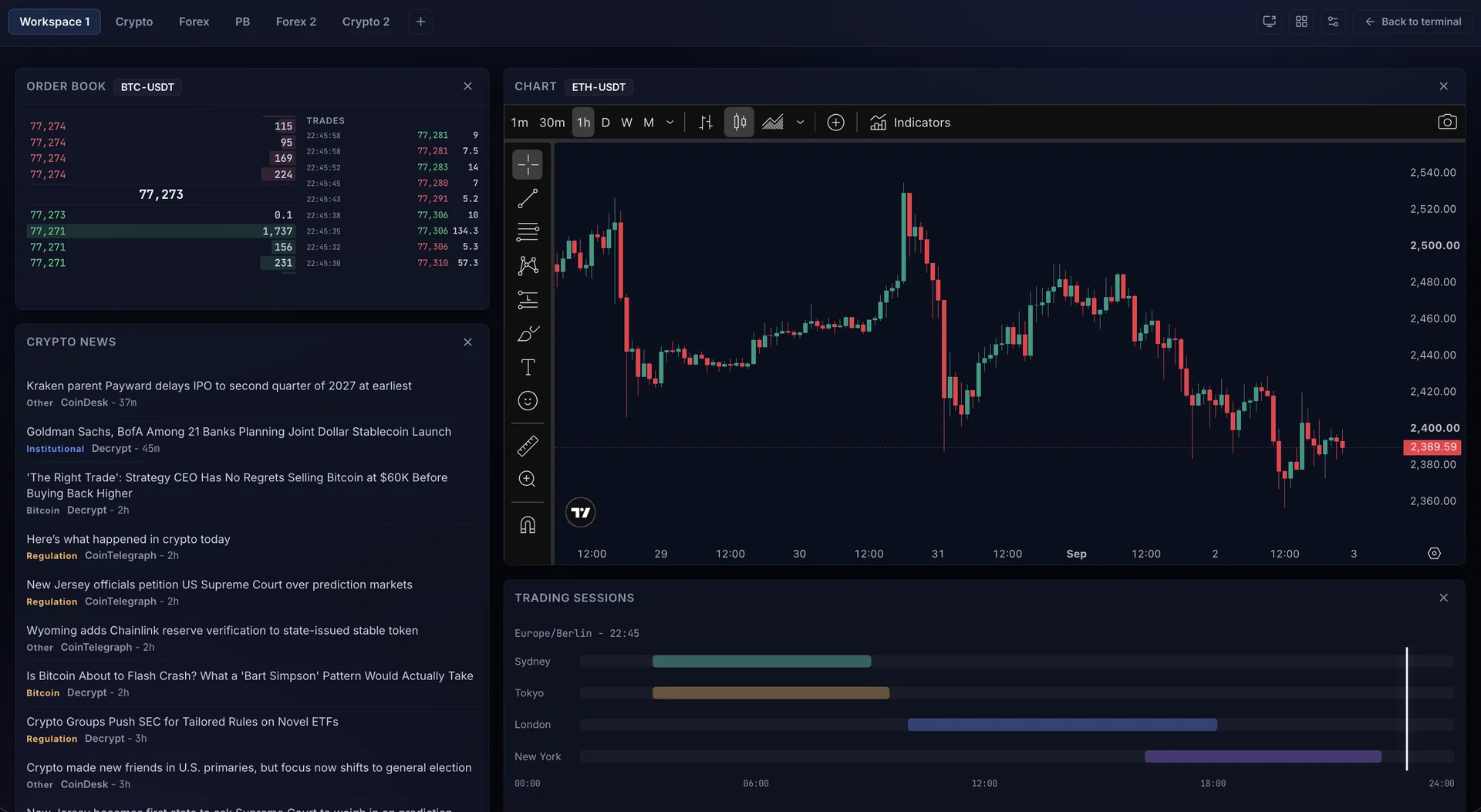This screenshot has width=1481, height=812.
Task: Toggle magnet mode on the chart
Action: click(528, 525)
